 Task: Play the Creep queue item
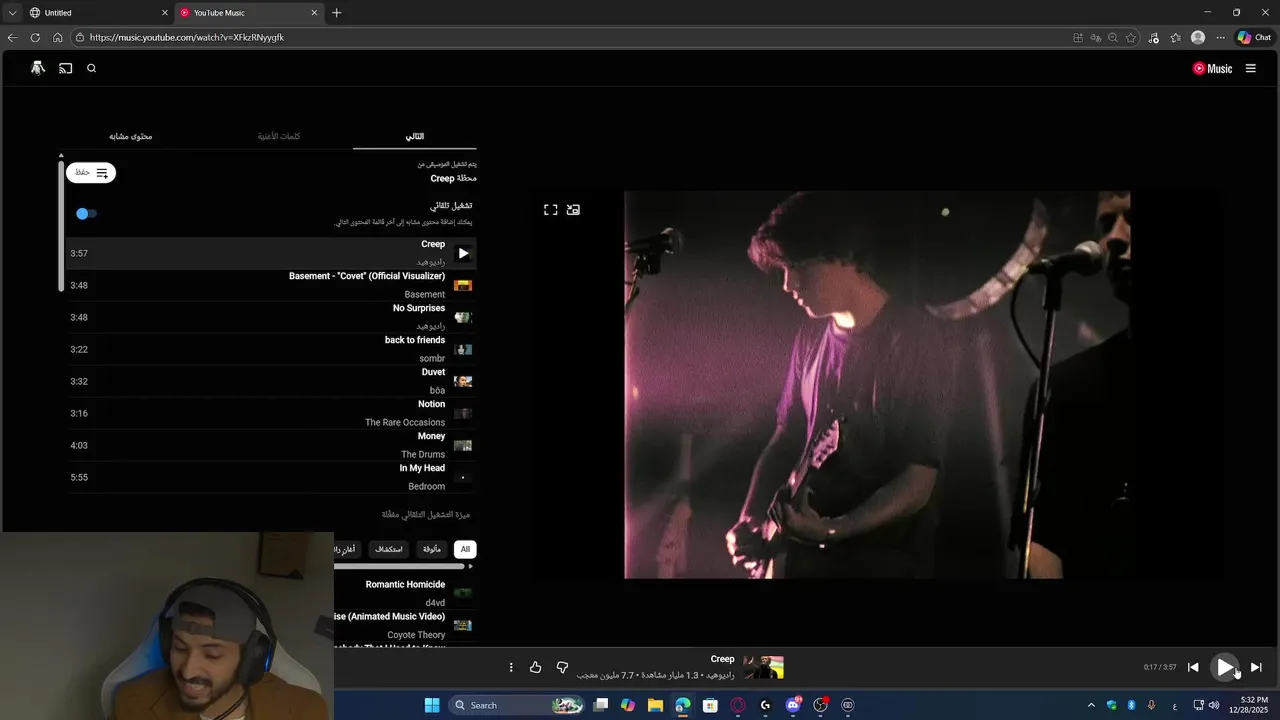click(463, 253)
